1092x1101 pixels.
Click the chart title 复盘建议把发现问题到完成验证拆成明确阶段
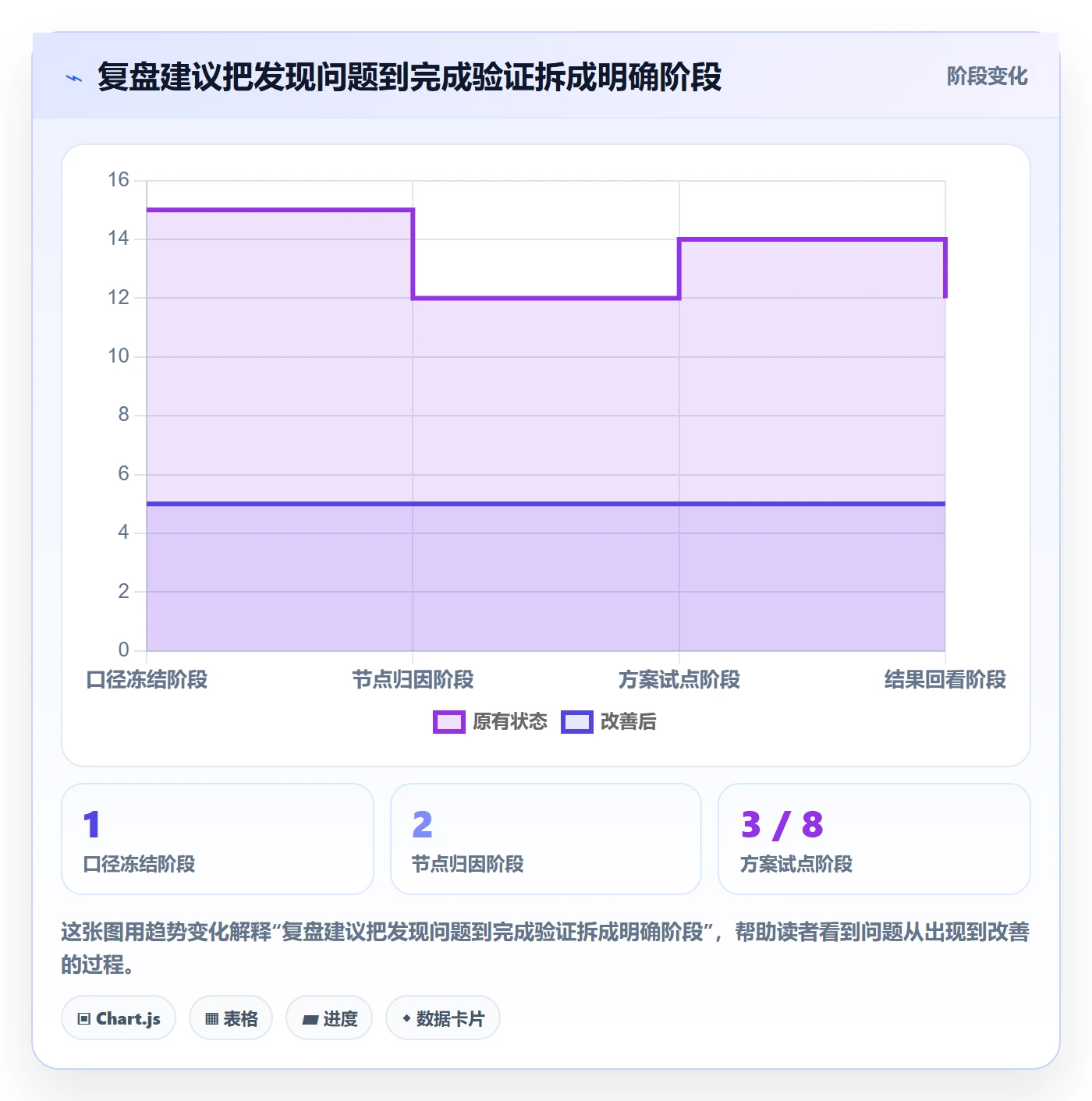(409, 77)
